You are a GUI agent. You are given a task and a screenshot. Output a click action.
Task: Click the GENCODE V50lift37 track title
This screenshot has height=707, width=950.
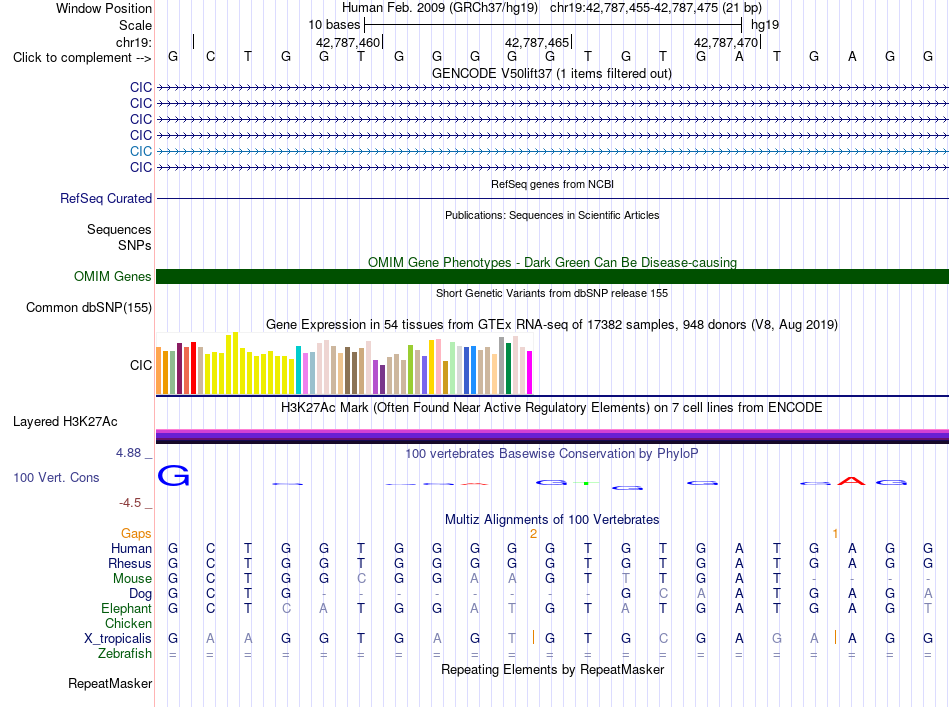coord(552,73)
